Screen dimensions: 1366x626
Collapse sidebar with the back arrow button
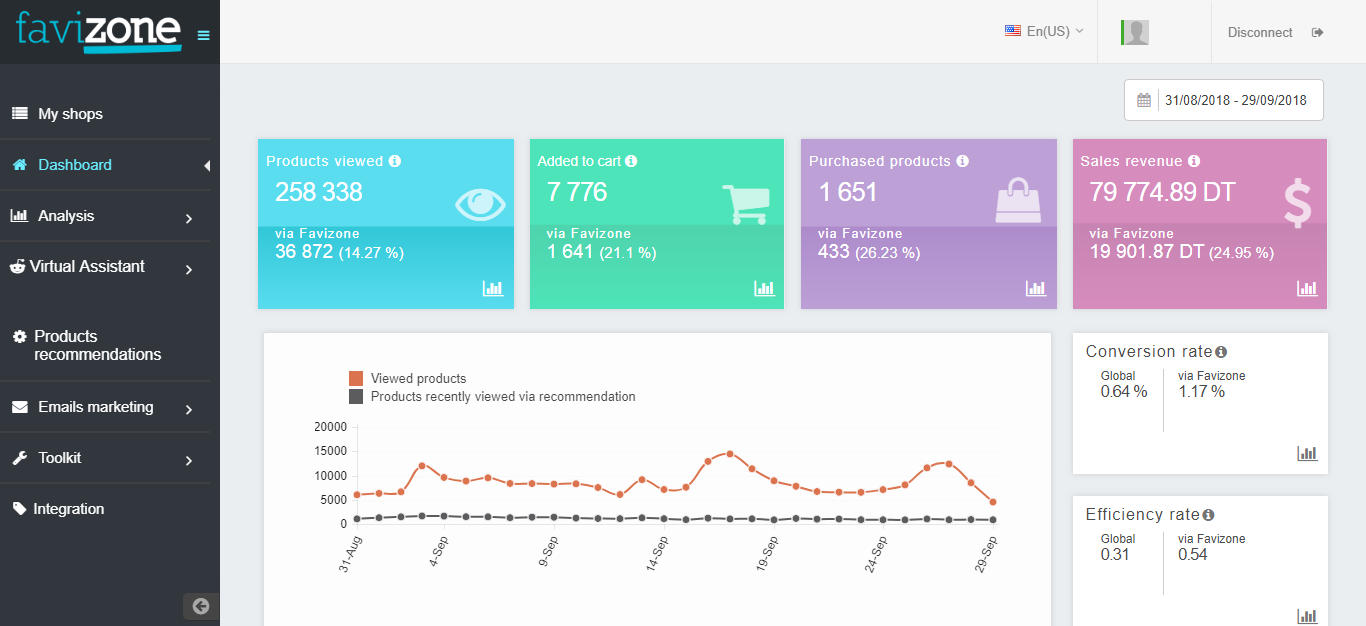[201, 606]
